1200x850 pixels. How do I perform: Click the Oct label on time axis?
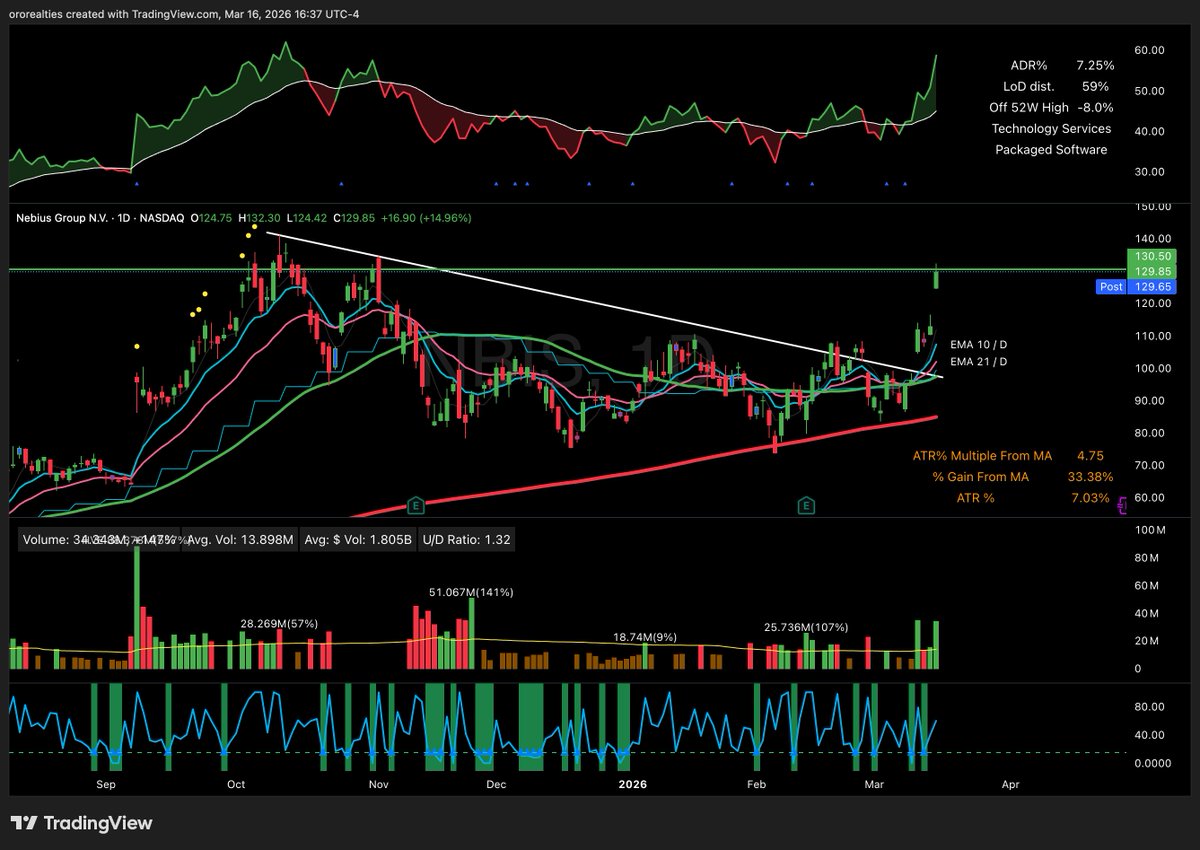click(236, 785)
